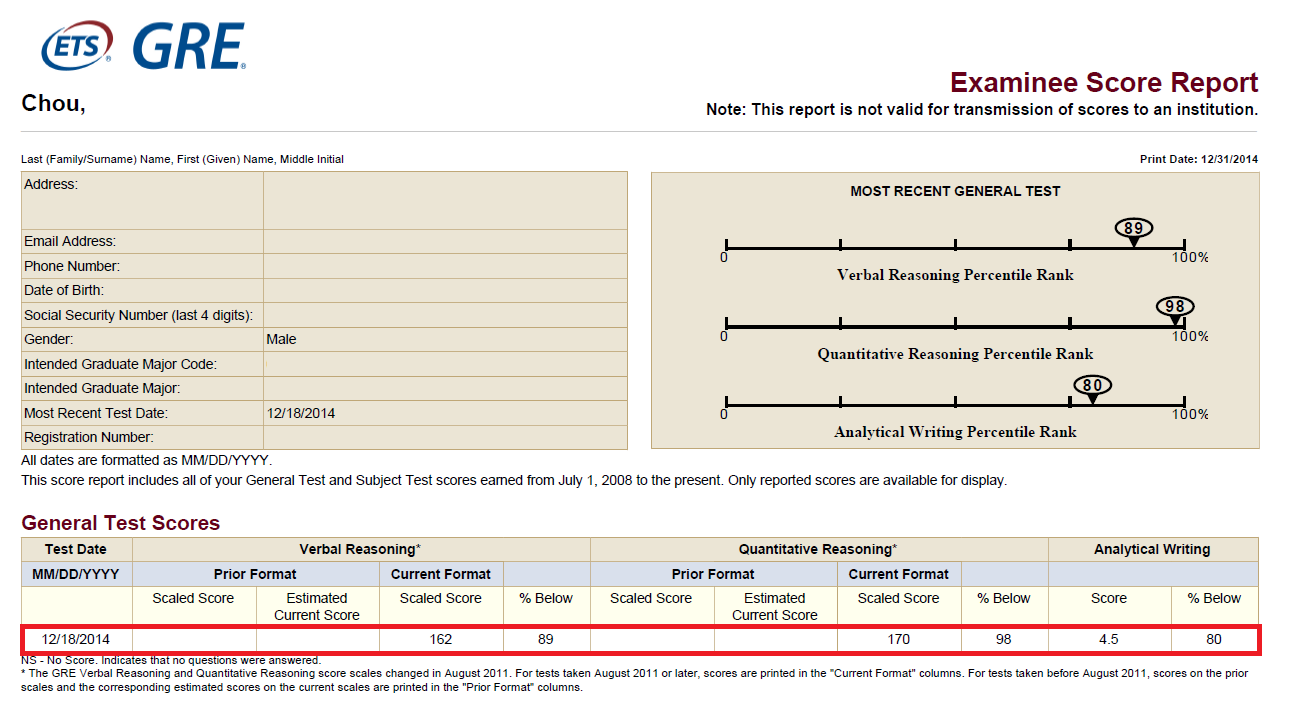Click the "Print Date: 12/31/2014" text
Screen dimensions: 1289x711
[x=1199, y=160]
